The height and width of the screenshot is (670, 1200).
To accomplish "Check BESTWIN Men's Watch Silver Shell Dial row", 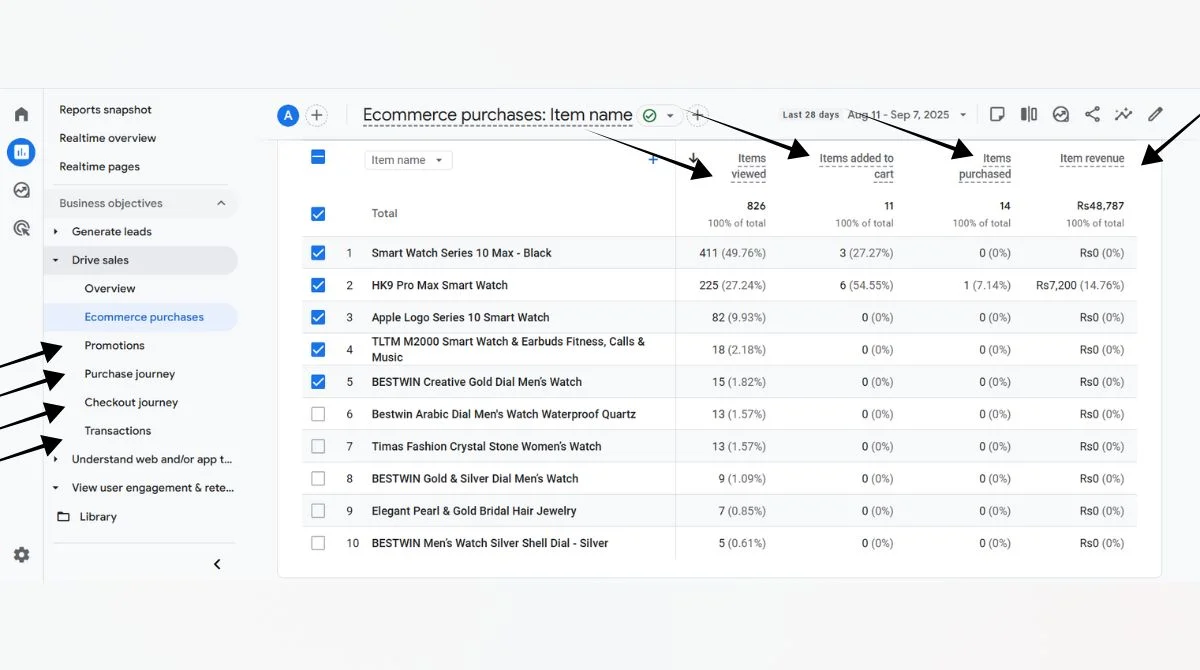I will point(318,543).
